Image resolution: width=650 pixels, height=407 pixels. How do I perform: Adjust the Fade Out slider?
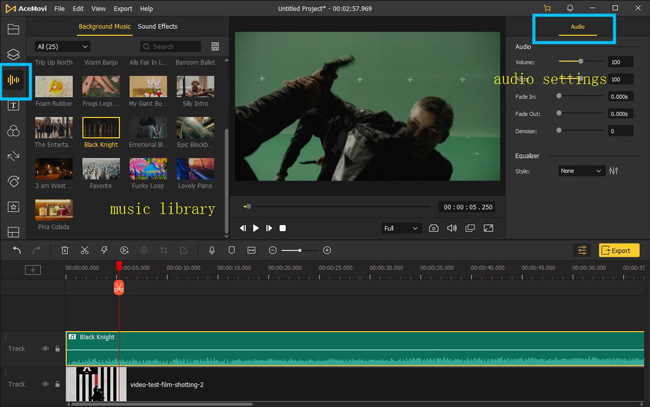(581, 113)
